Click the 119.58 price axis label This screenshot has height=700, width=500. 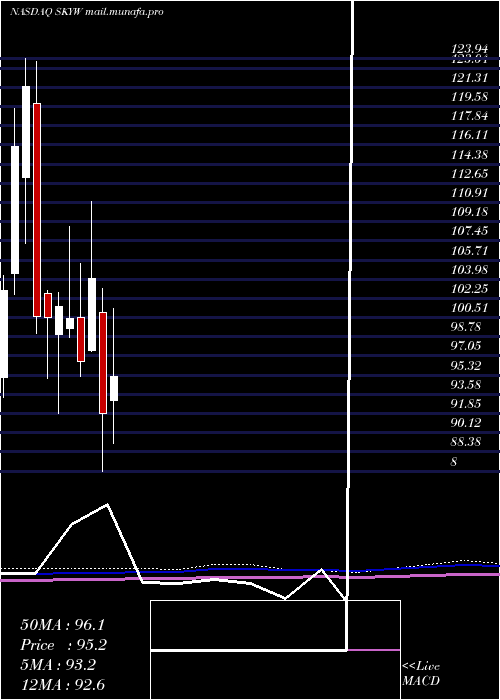coord(469,97)
